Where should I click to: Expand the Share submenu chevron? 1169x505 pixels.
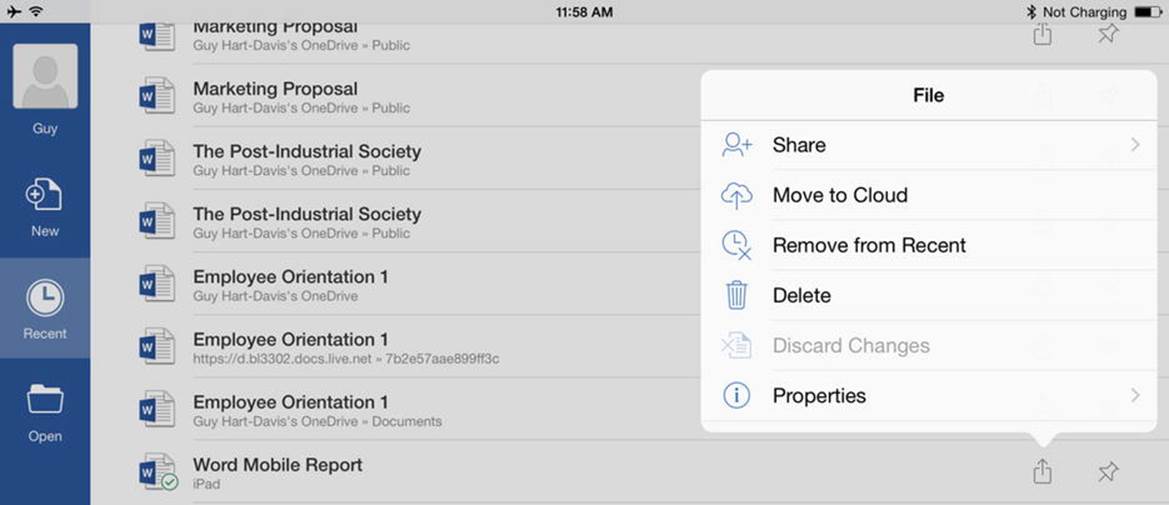tap(1135, 145)
